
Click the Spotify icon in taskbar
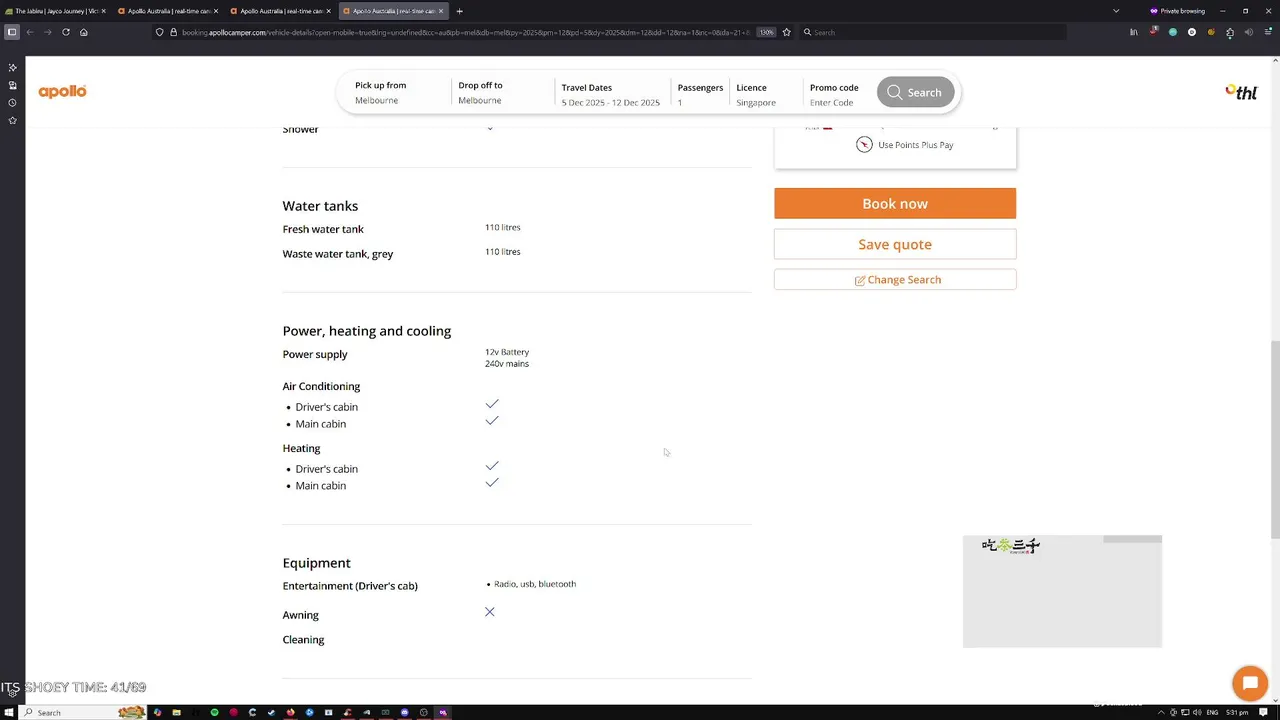(x=214, y=712)
